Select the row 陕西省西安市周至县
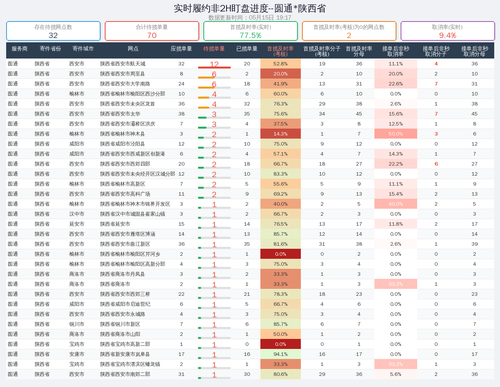Image resolution: width=500 pixels, height=387 pixels. 250,74
